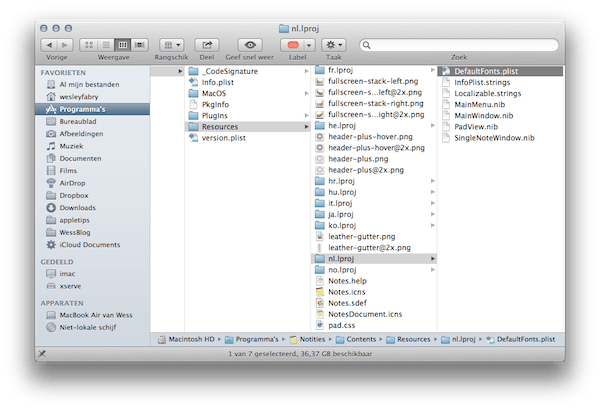Go back with the Vorige back arrow

tap(49, 45)
